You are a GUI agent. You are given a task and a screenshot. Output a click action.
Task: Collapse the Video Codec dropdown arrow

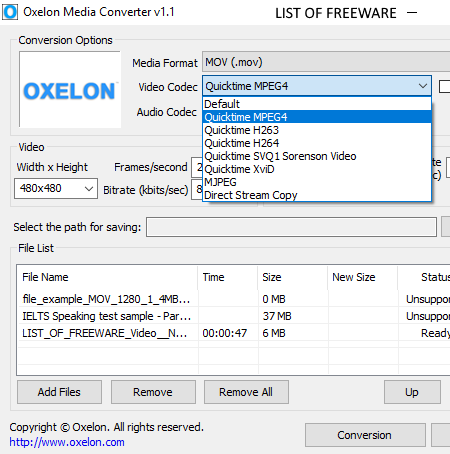click(423, 86)
